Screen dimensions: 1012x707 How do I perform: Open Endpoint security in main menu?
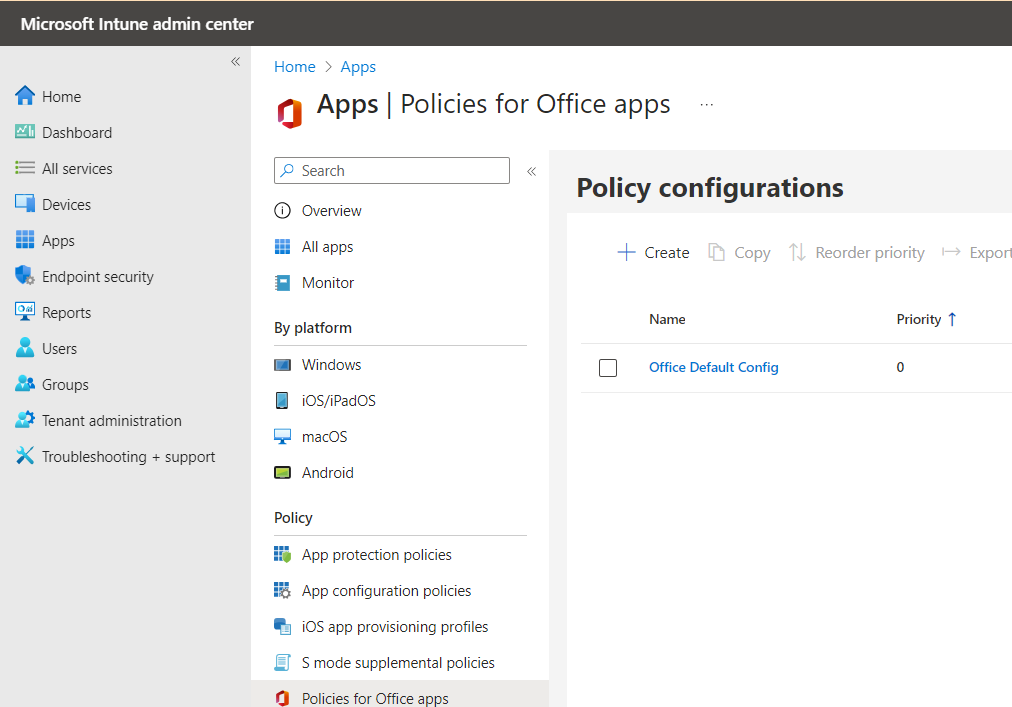point(97,276)
